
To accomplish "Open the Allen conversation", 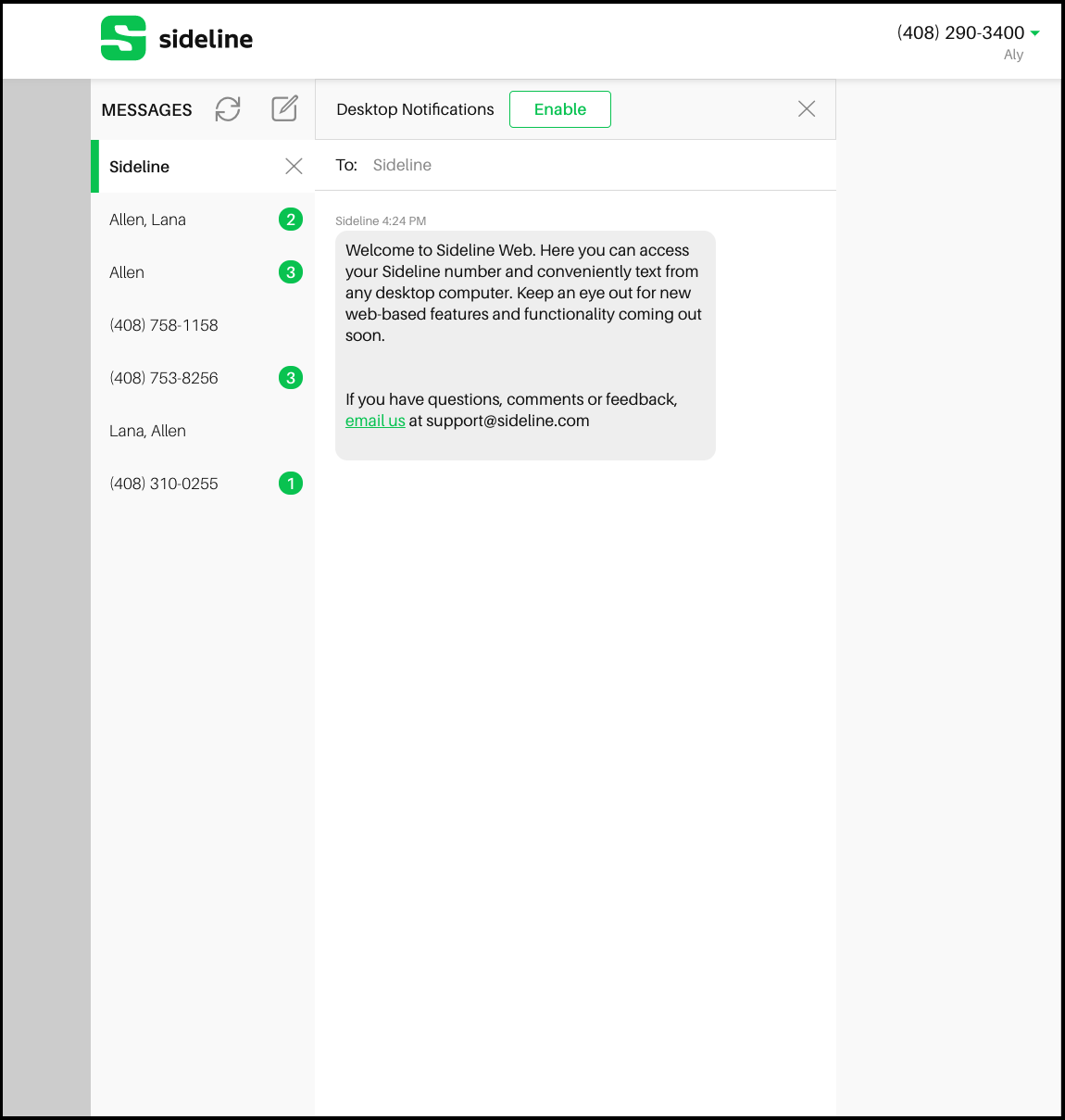I will click(x=203, y=272).
